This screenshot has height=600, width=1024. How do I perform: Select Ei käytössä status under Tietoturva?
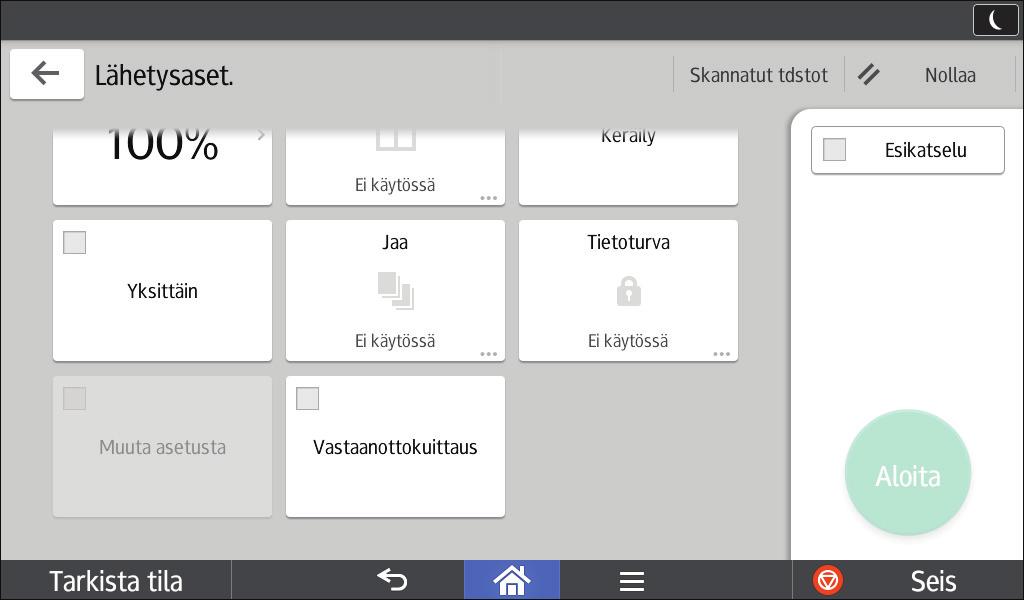tap(628, 341)
